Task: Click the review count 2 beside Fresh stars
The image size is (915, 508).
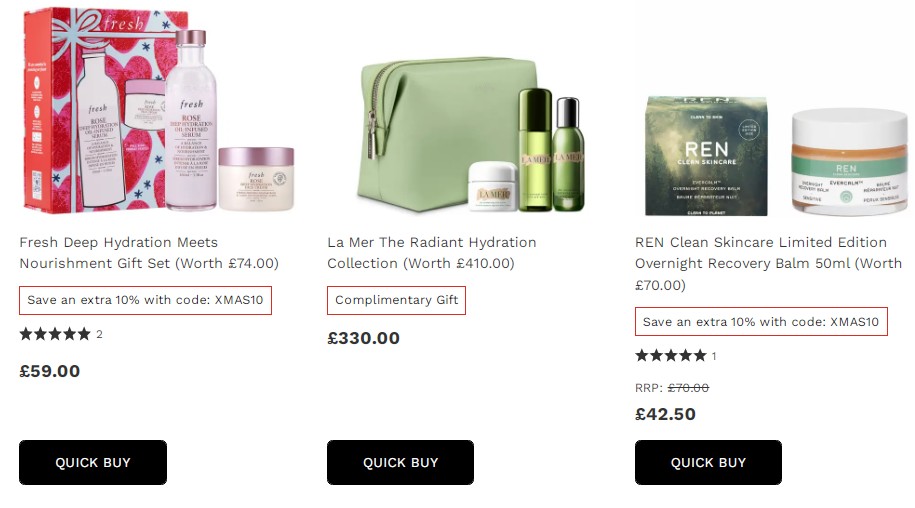Action: click(99, 334)
